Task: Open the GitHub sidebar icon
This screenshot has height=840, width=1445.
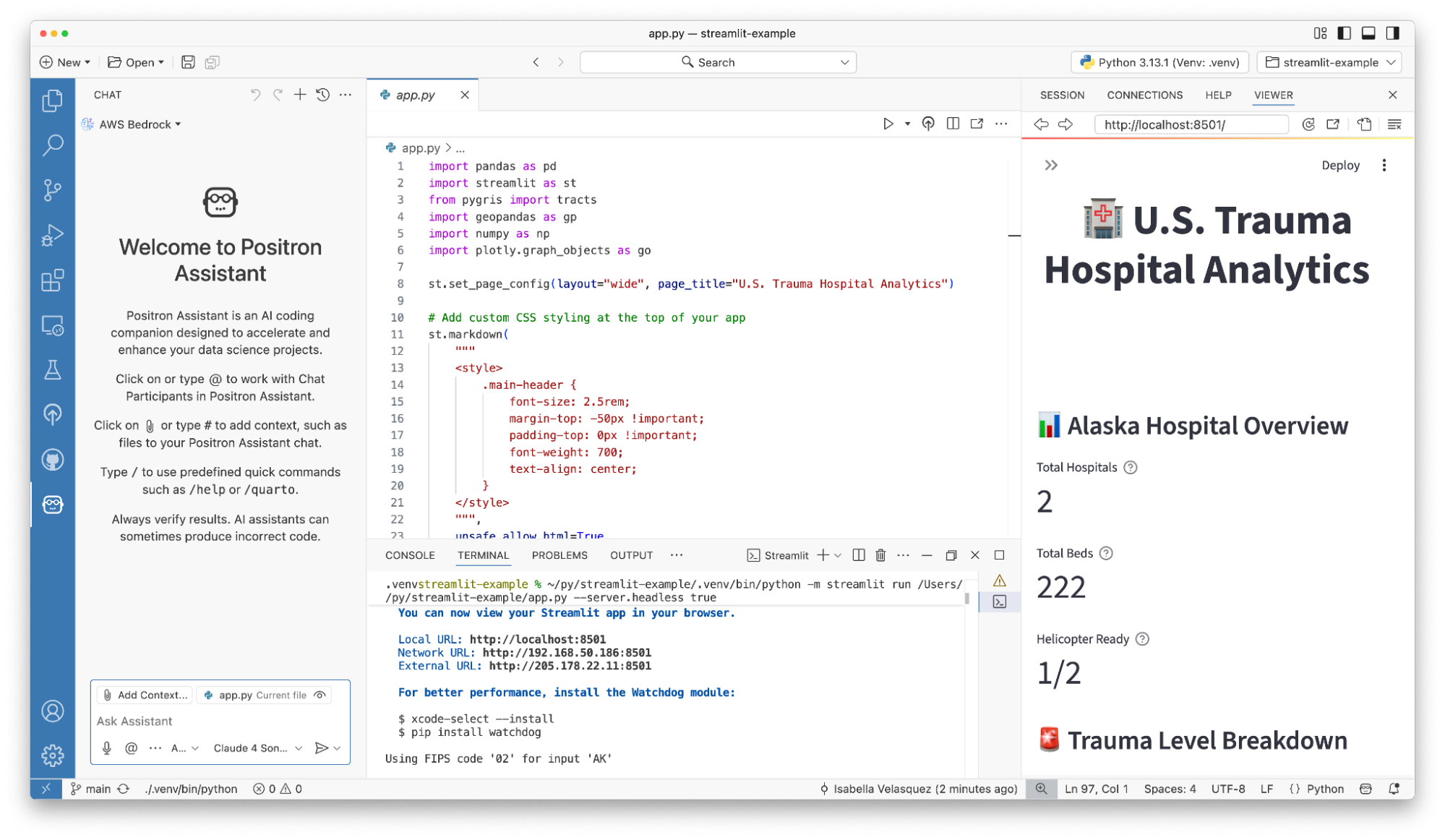Action: pyautogui.click(x=52, y=460)
